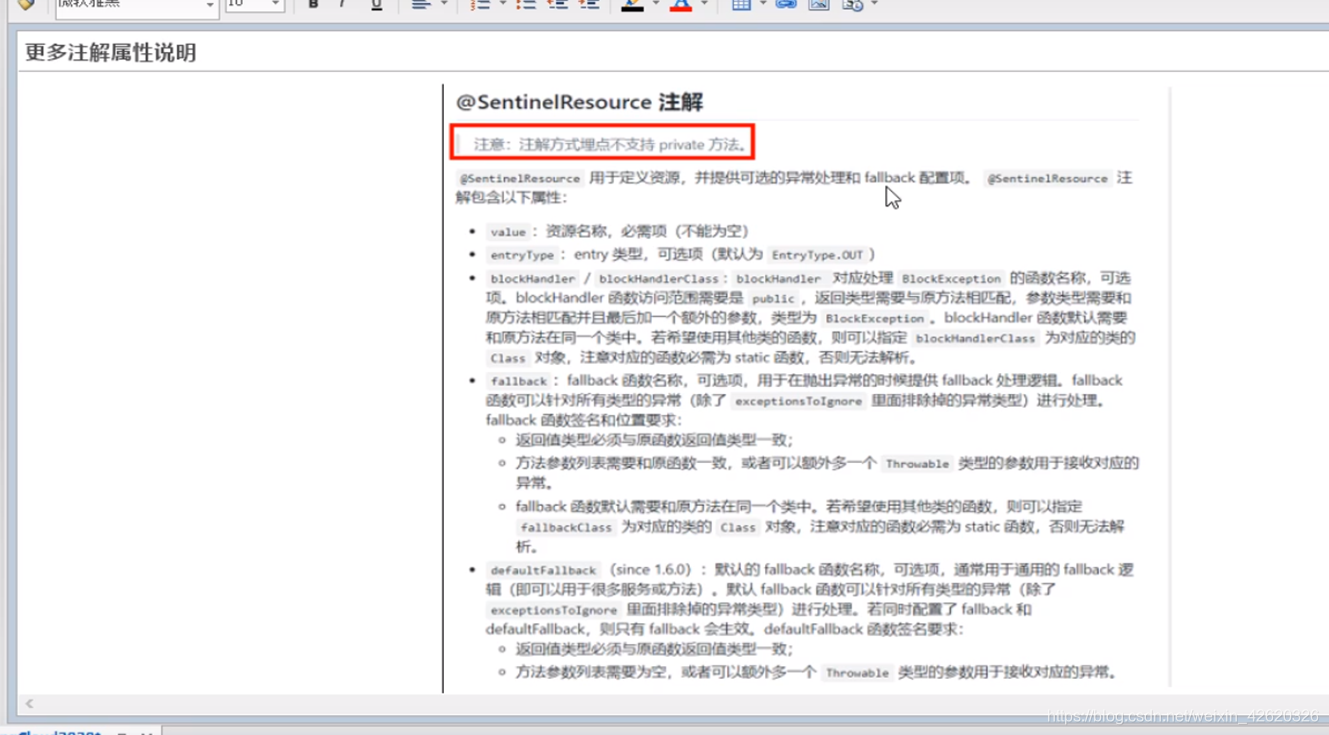The height and width of the screenshot is (735, 1329).
Task: Click the horizontal scrollbar left arrow
Action: pyautogui.click(x=28, y=705)
